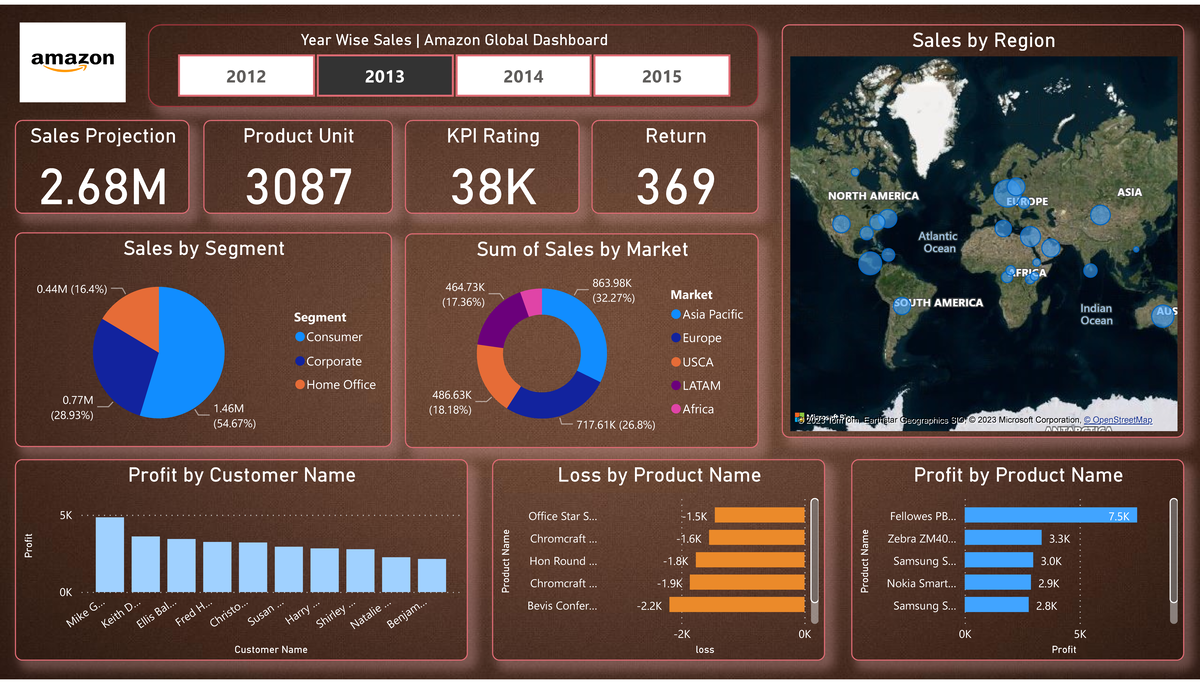The height and width of the screenshot is (684, 1200).
Task: Select the 2012 year filter
Action: (x=247, y=76)
